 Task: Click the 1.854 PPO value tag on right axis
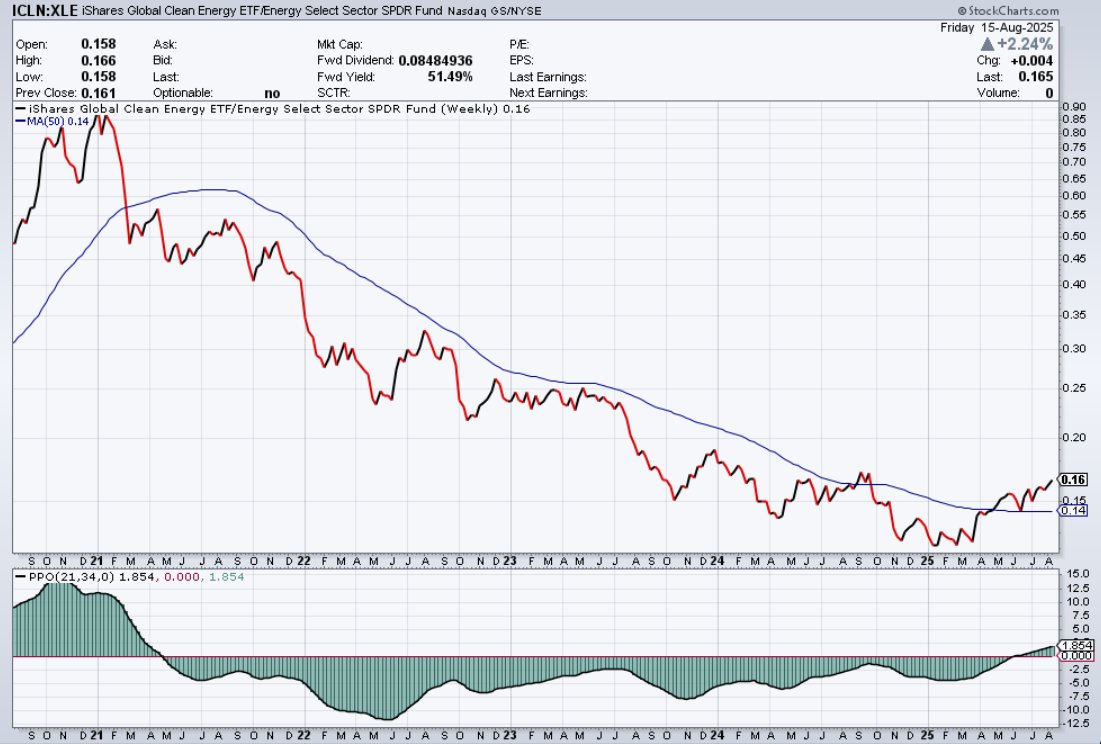tap(1076, 646)
